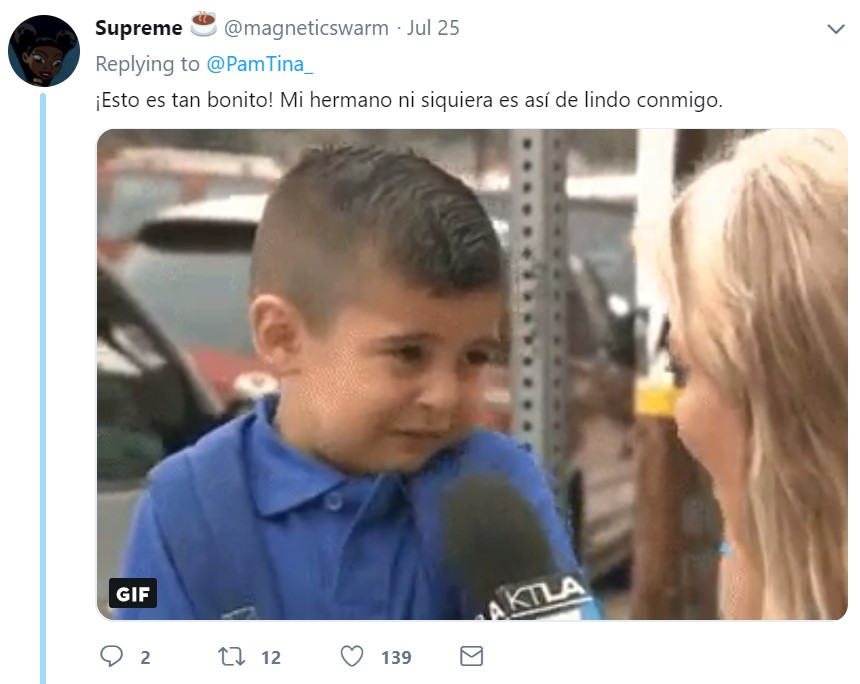Play the GIF of the boy in blue
Viewport: 860px width, 684px height.
click(x=472, y=375)
